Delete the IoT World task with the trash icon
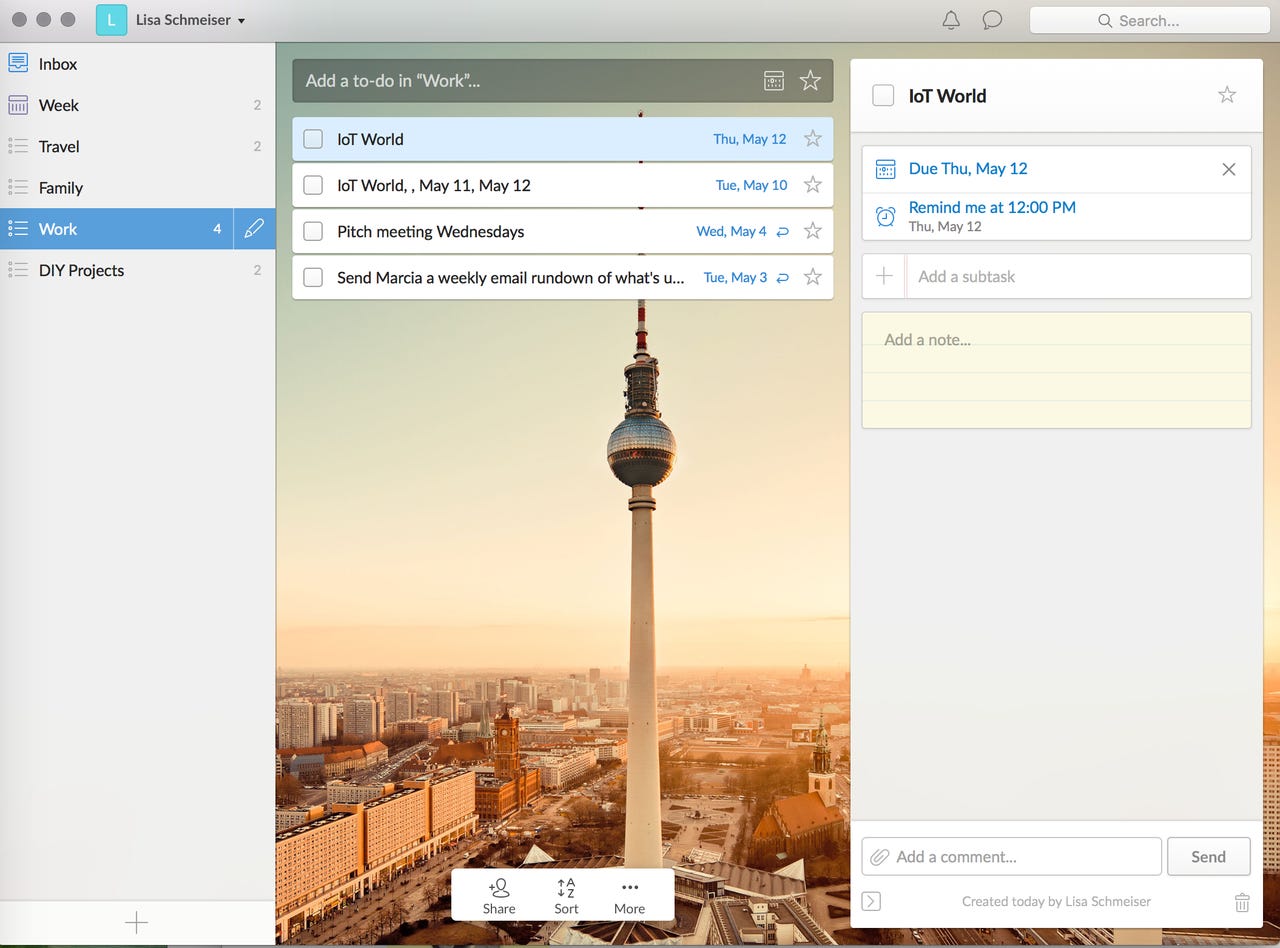Screen dimensions: 1280x948 pyautogui.click(x=1242, y=902)
